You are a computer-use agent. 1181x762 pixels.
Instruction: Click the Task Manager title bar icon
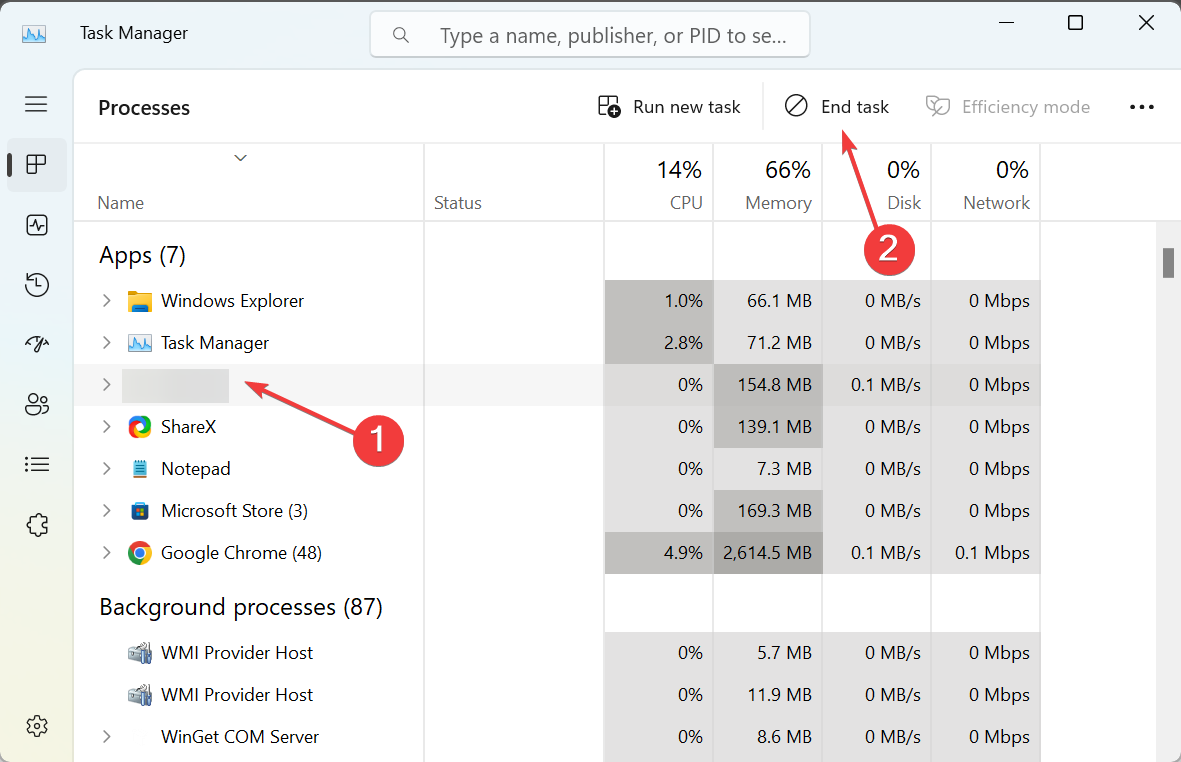(x=34, y=34)
